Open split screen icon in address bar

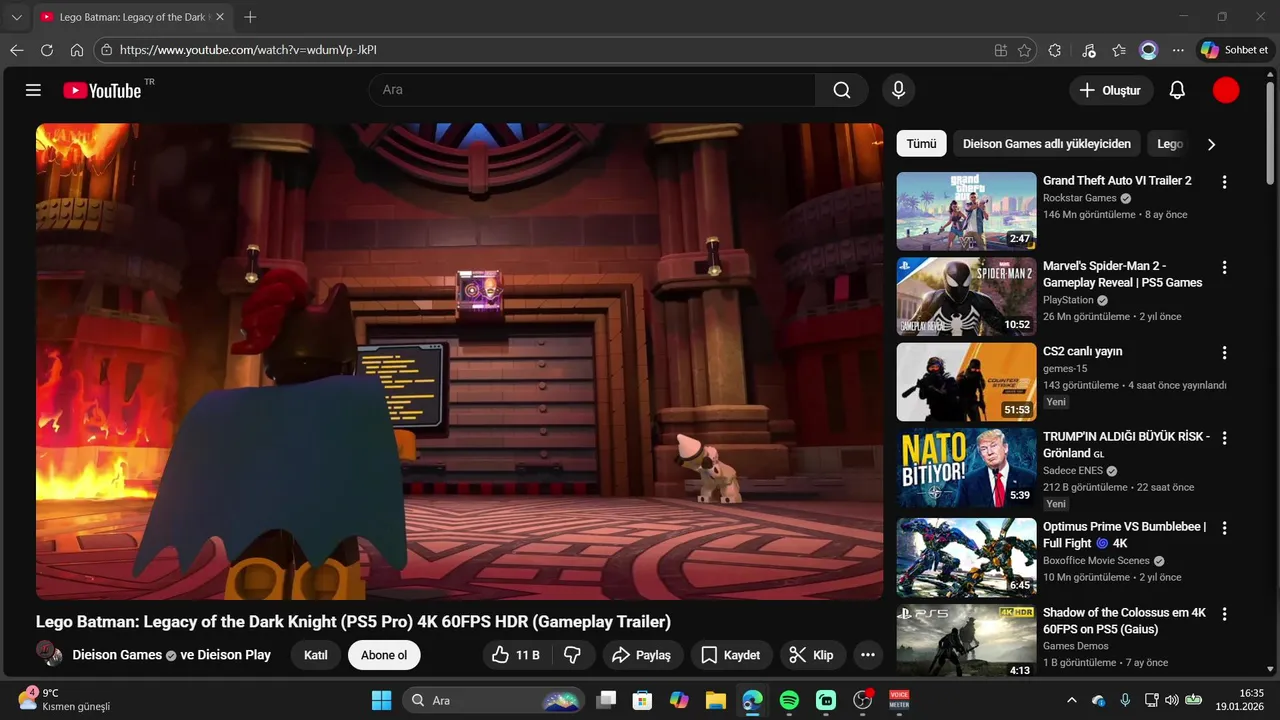pyautogui.click(x=1001, y=50)
